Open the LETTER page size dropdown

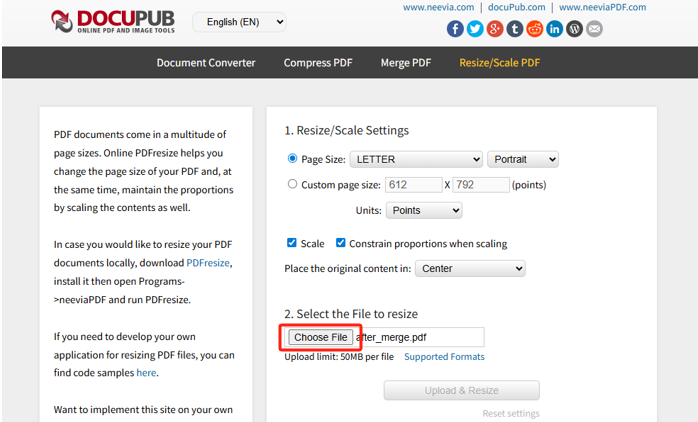tap(416, 159)
